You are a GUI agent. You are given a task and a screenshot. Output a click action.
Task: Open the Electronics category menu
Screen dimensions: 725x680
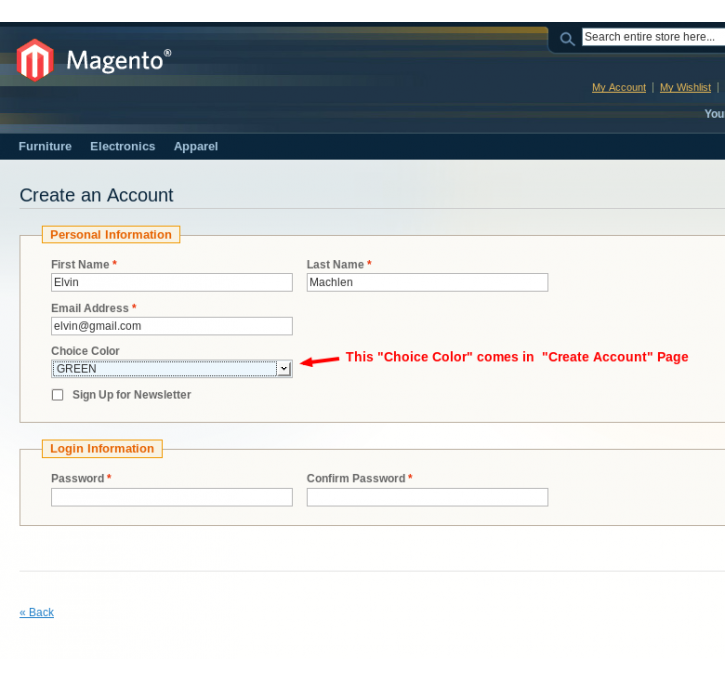coord(123,147)
